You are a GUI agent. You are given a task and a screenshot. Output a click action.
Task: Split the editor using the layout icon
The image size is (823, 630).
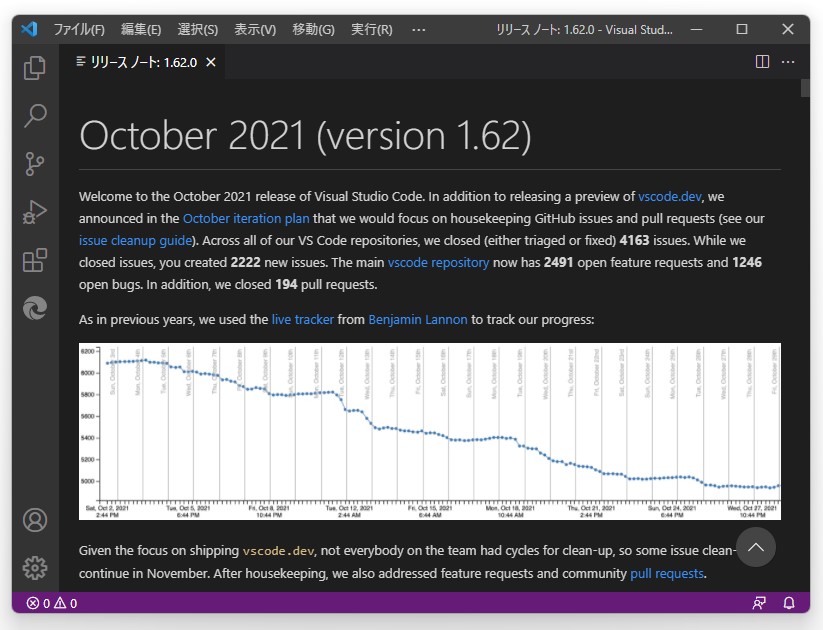click(762, 61)
